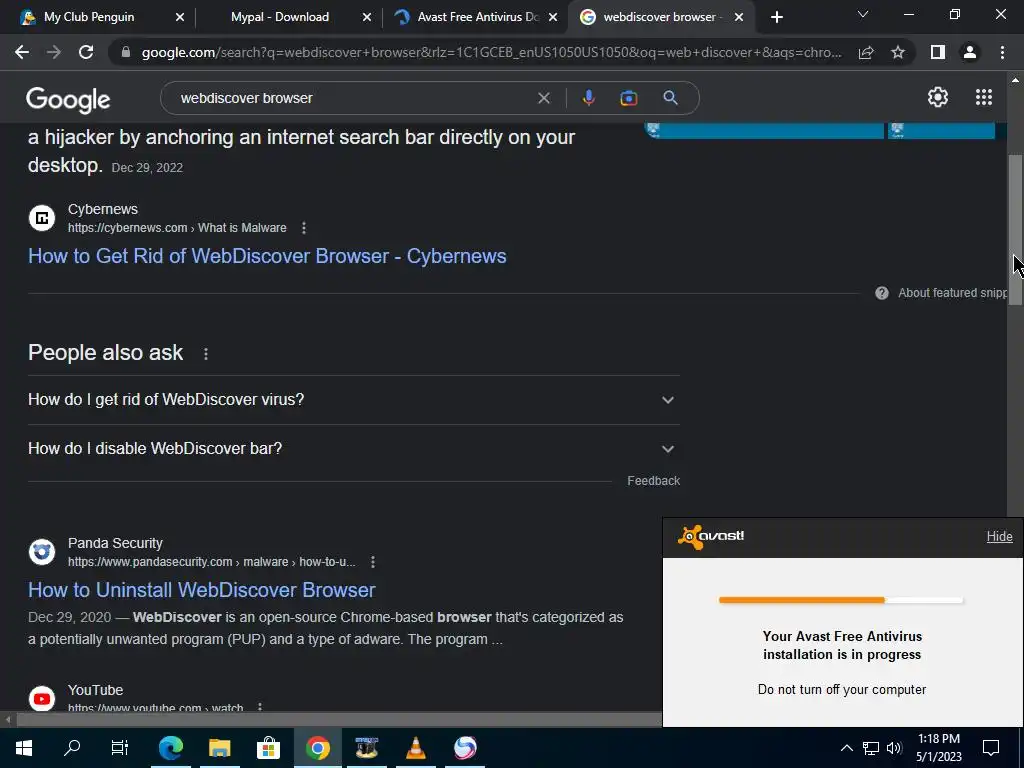Launch Microsoft Edge from the taskbar
Viewport: 1024px width, 768px height.
[x=170, y=748]
